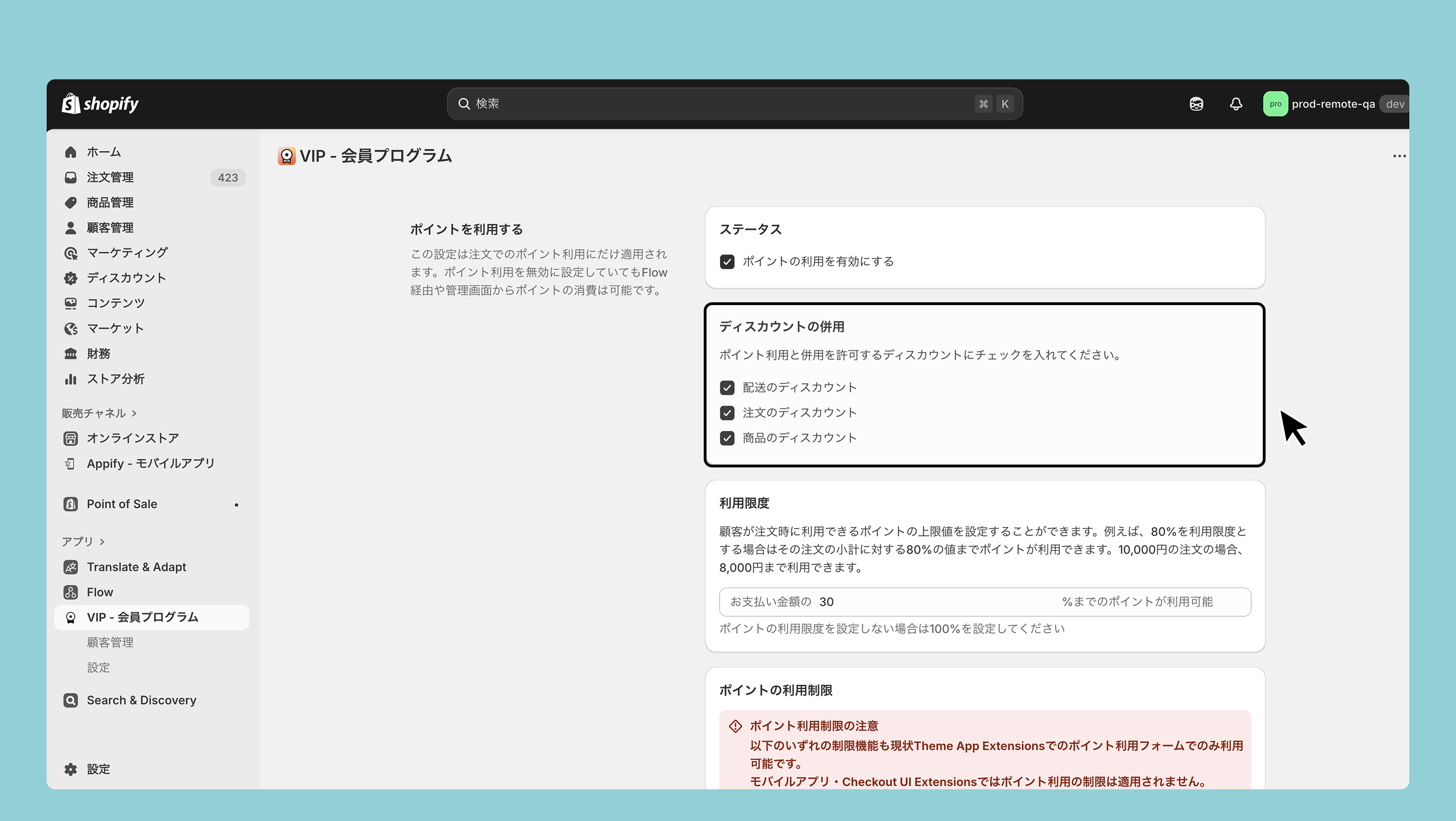Open the Sidekick assistant icon
The width and height of the screenshot is (1456, 821).
1196,104
